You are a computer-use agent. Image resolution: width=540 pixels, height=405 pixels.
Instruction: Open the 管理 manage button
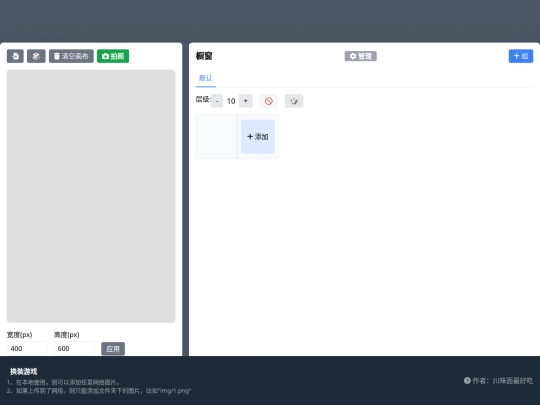click(x=361, y=56)
